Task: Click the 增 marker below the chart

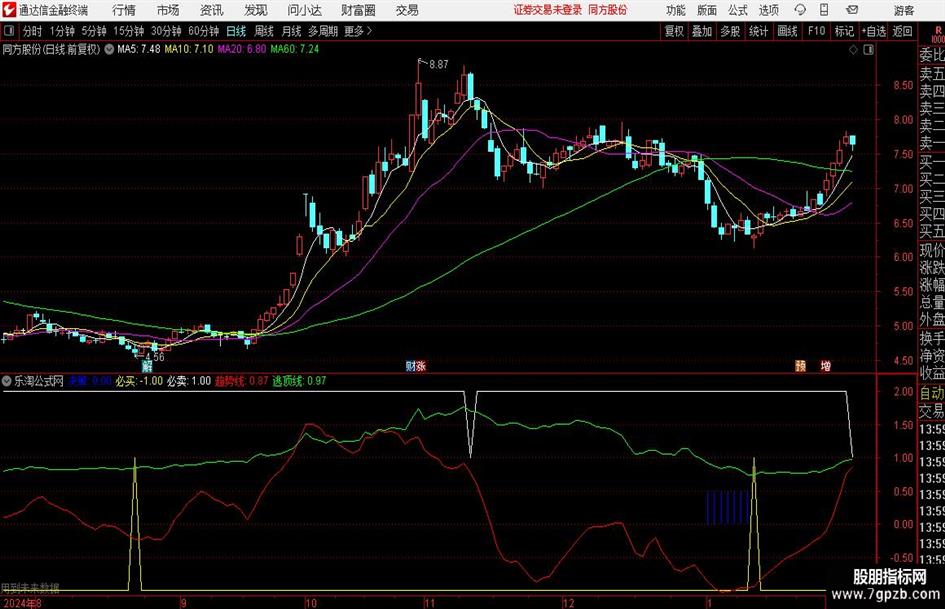Action: coord(826,366)
